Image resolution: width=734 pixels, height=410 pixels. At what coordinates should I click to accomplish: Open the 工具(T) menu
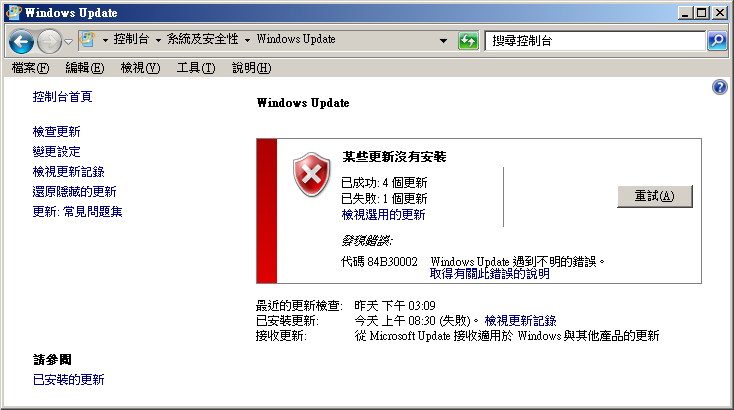click(x=196, y=68)
